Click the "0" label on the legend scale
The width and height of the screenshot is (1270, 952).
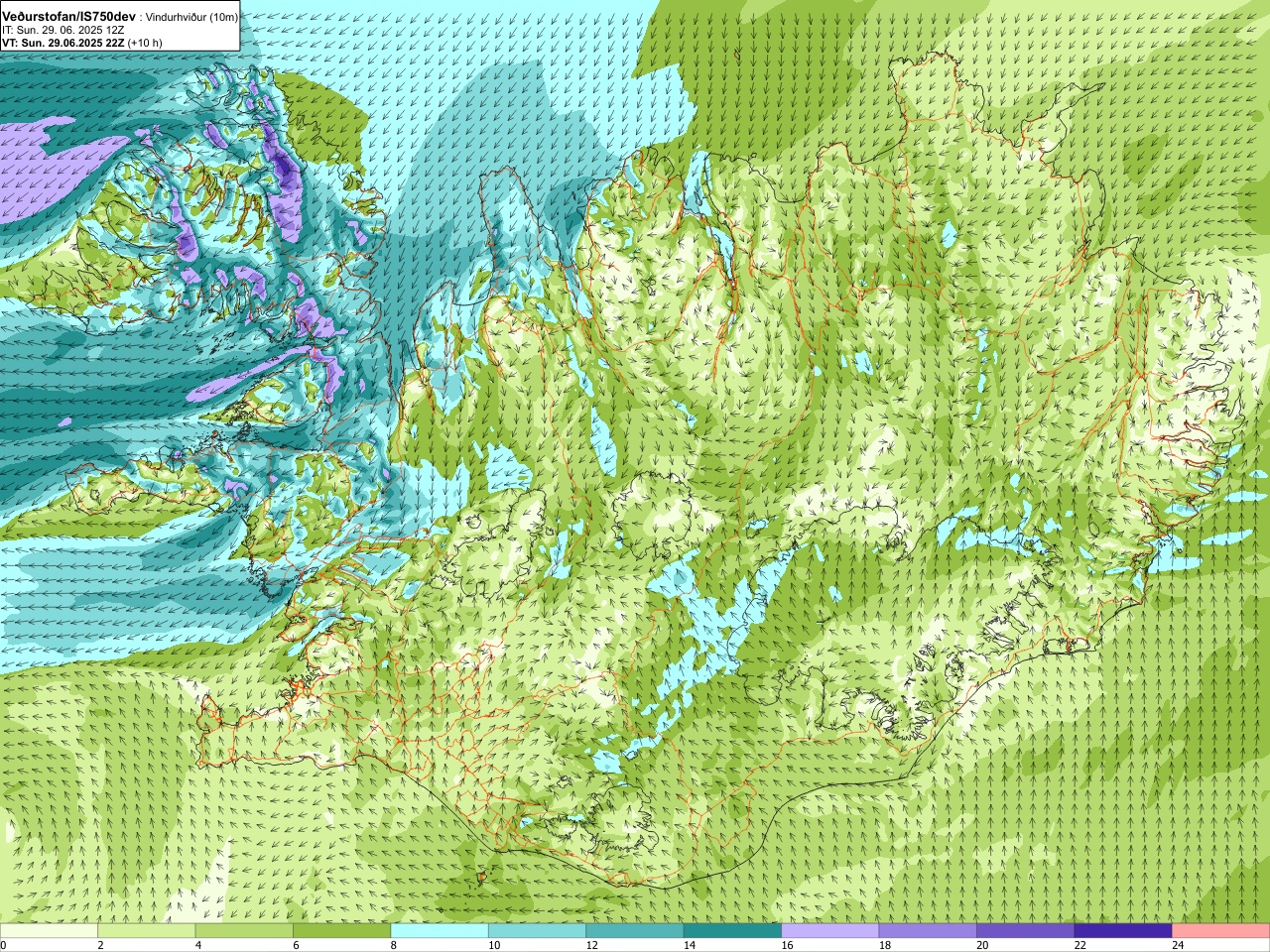click(x=3, y=945)
